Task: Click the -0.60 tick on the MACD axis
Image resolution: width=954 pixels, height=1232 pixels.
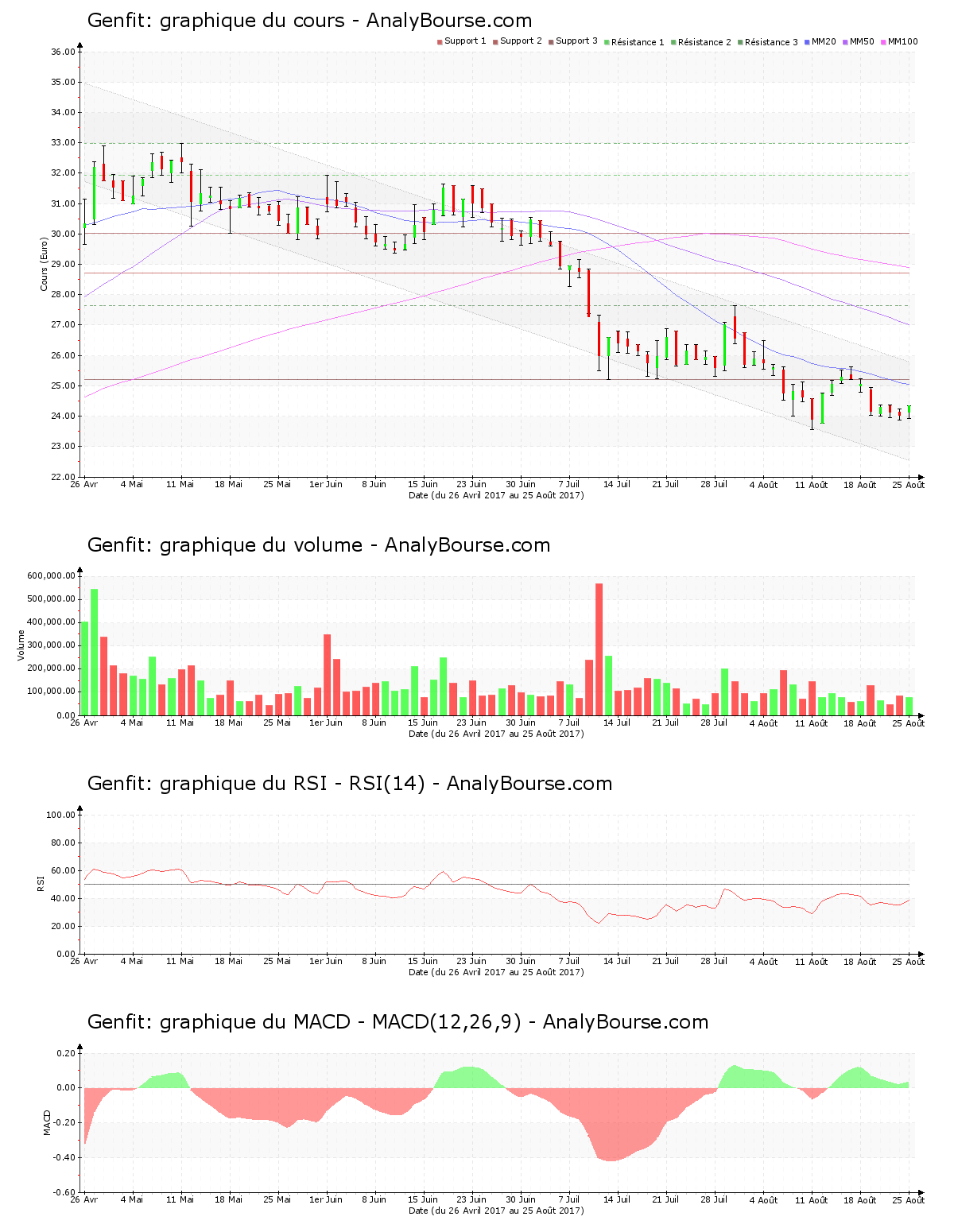Action: tap(64, 1193)
